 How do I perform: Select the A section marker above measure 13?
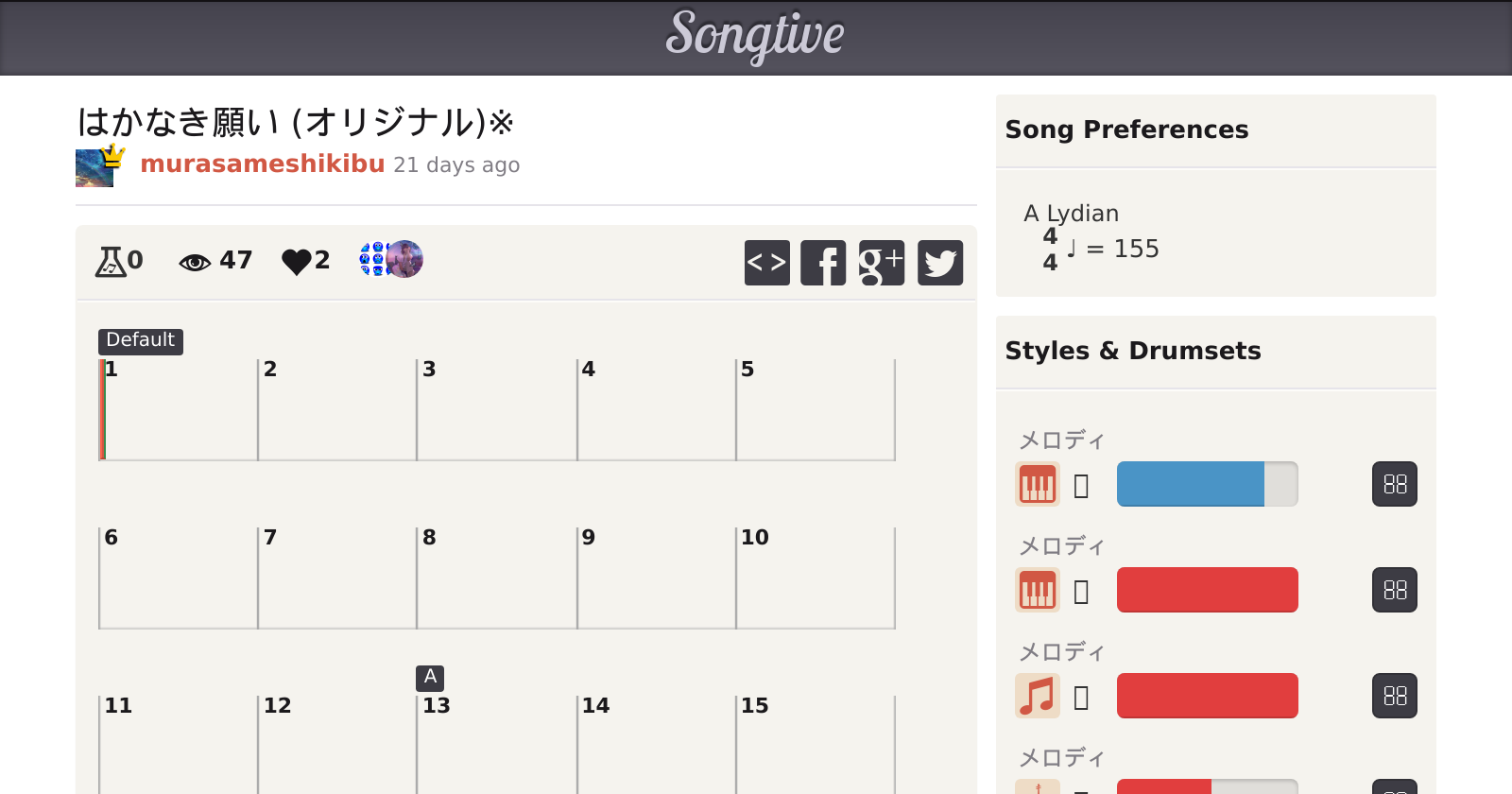(430, 677)
